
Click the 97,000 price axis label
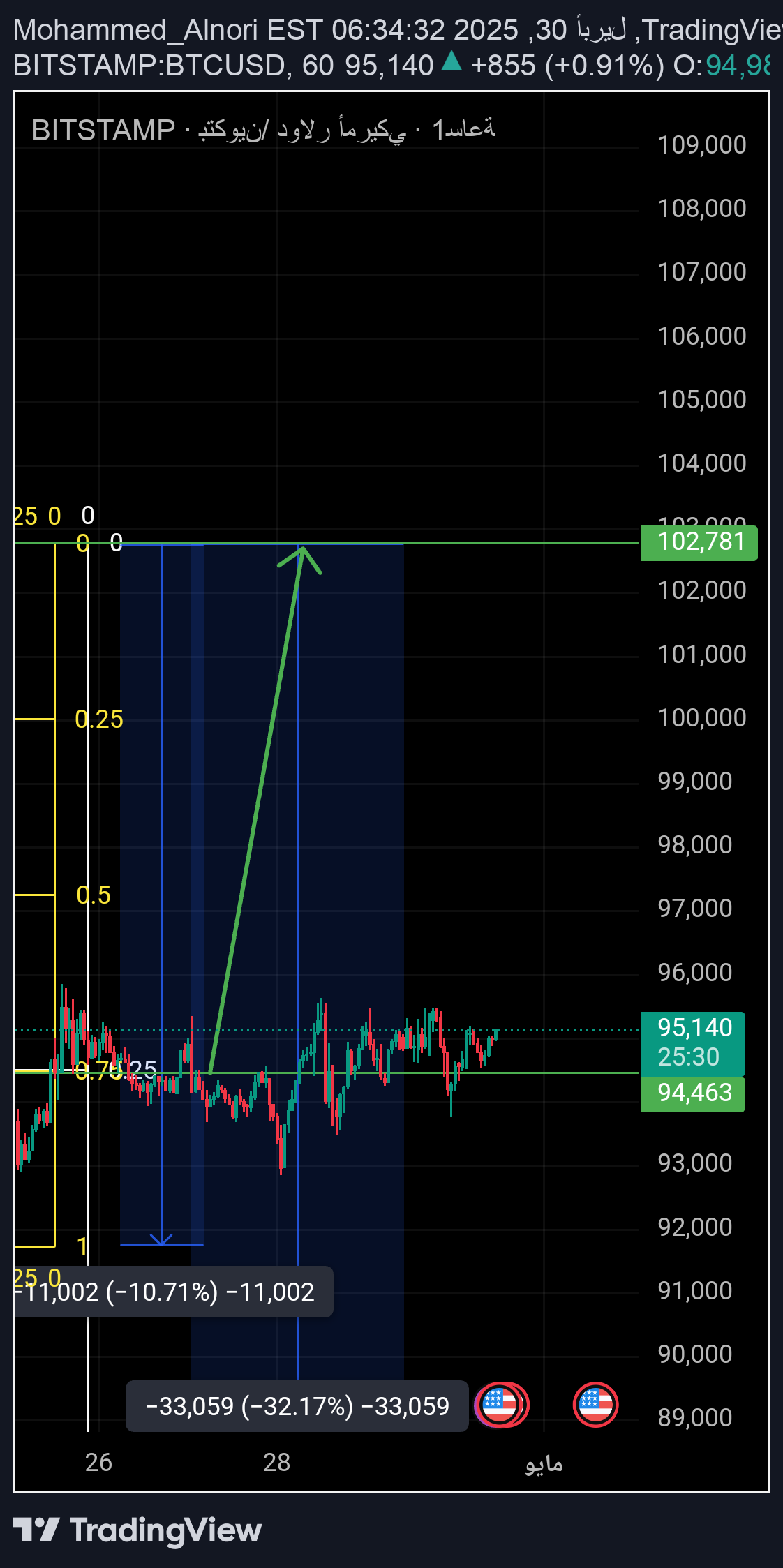coord(695,909)
